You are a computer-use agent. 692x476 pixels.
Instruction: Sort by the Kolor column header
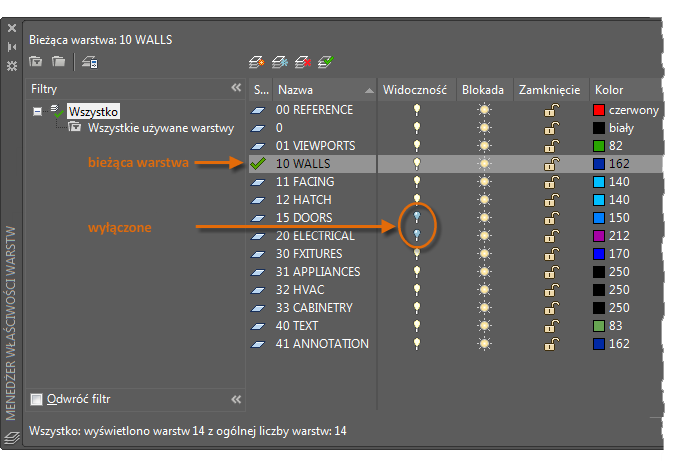click(626, 90)
